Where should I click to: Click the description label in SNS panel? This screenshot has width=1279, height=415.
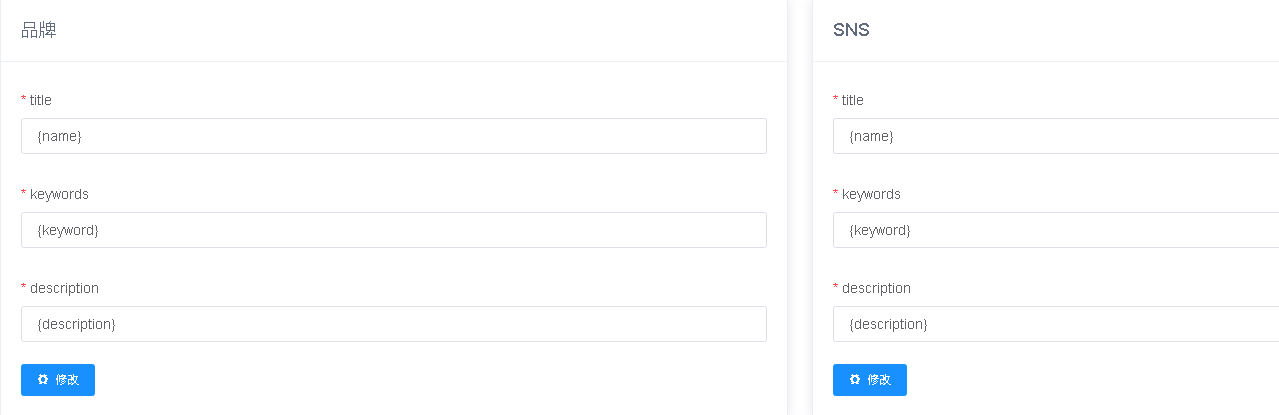tap(876, 288)
